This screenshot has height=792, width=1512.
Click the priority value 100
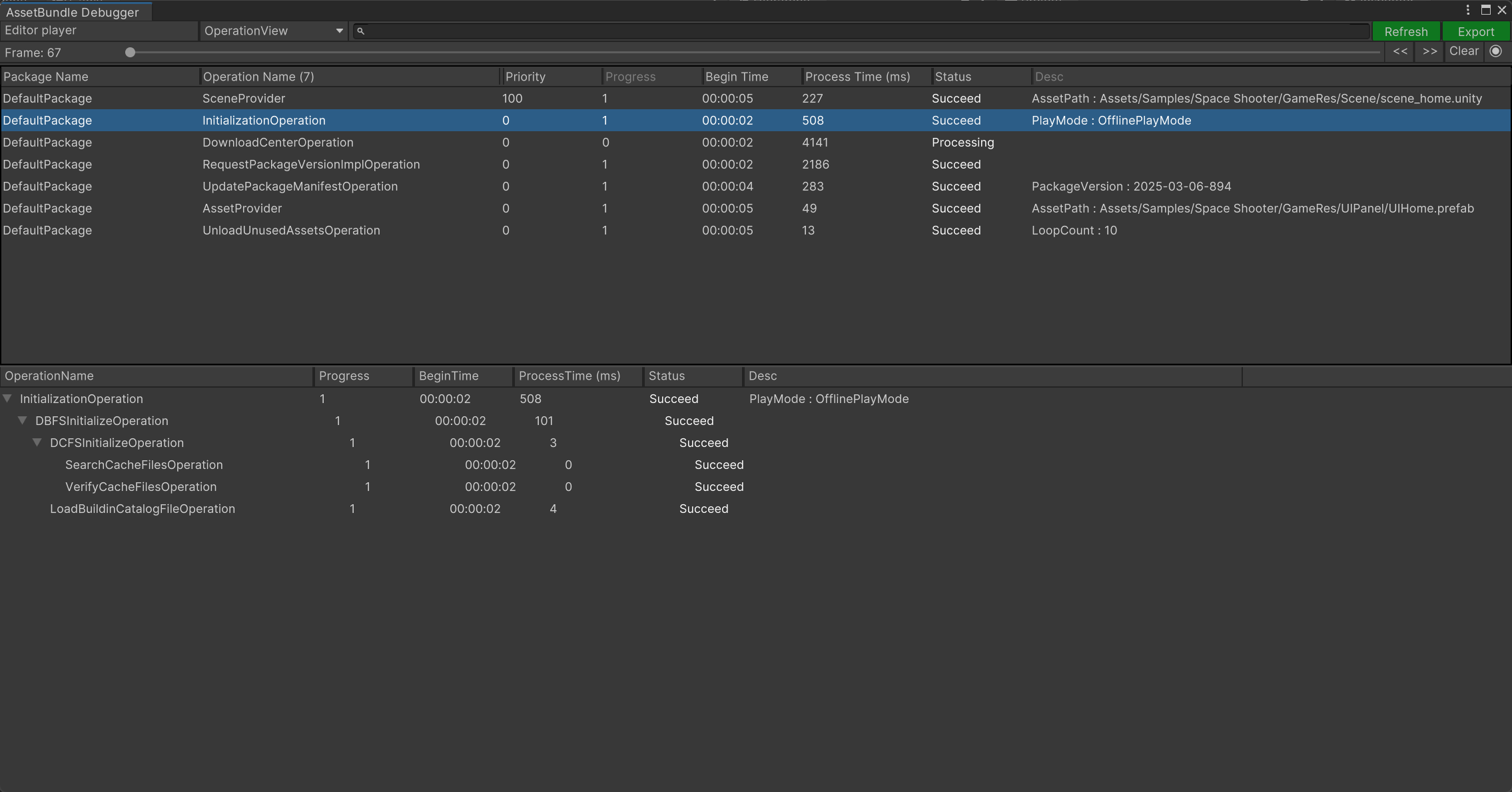pos(512,99)
